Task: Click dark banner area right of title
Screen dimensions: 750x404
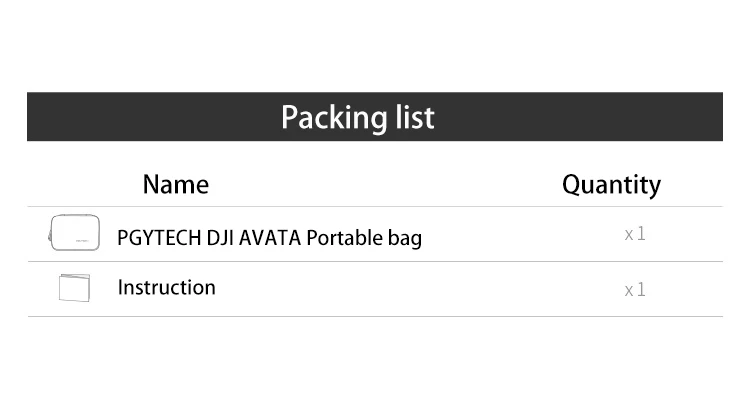Action: (x=580, y=117)
